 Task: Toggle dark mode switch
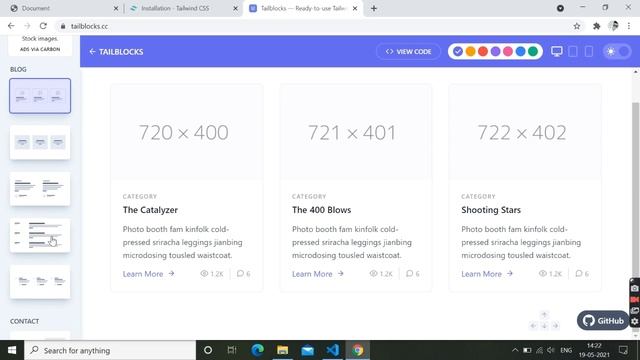click(617, 51)
